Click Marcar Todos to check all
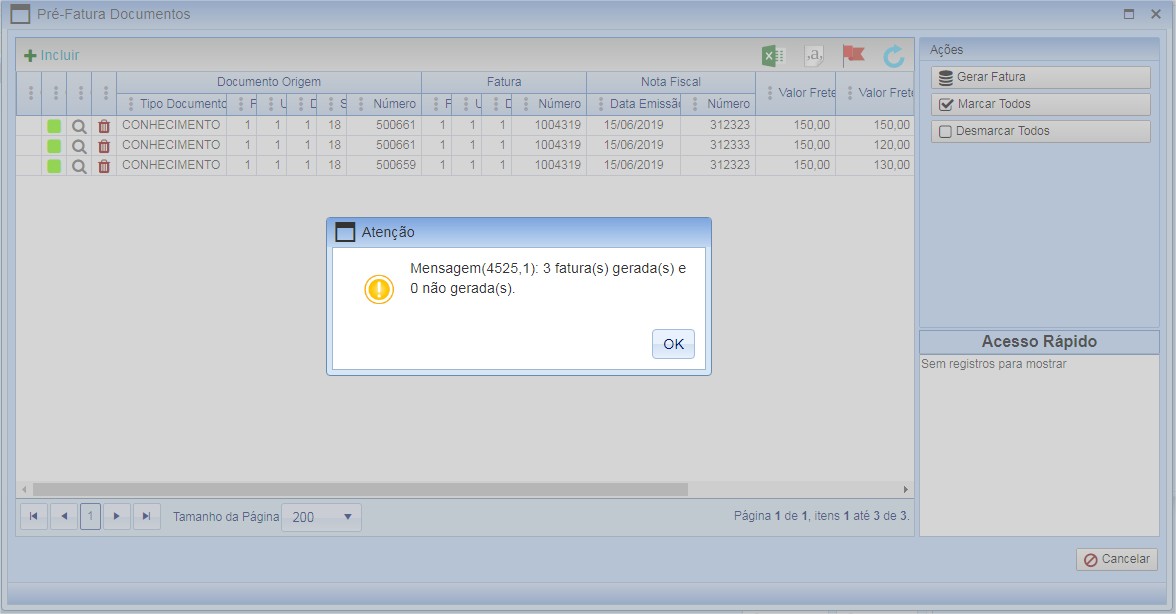 (x=1040, y=104)
